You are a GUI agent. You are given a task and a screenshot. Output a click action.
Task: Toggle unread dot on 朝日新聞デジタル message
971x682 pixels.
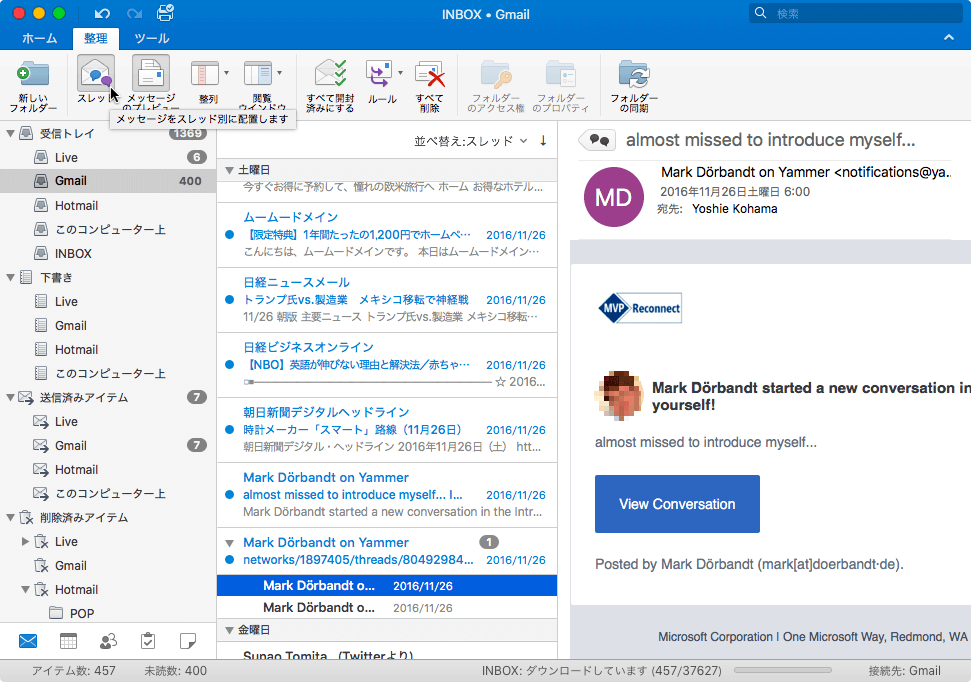[x=229, y=430]
